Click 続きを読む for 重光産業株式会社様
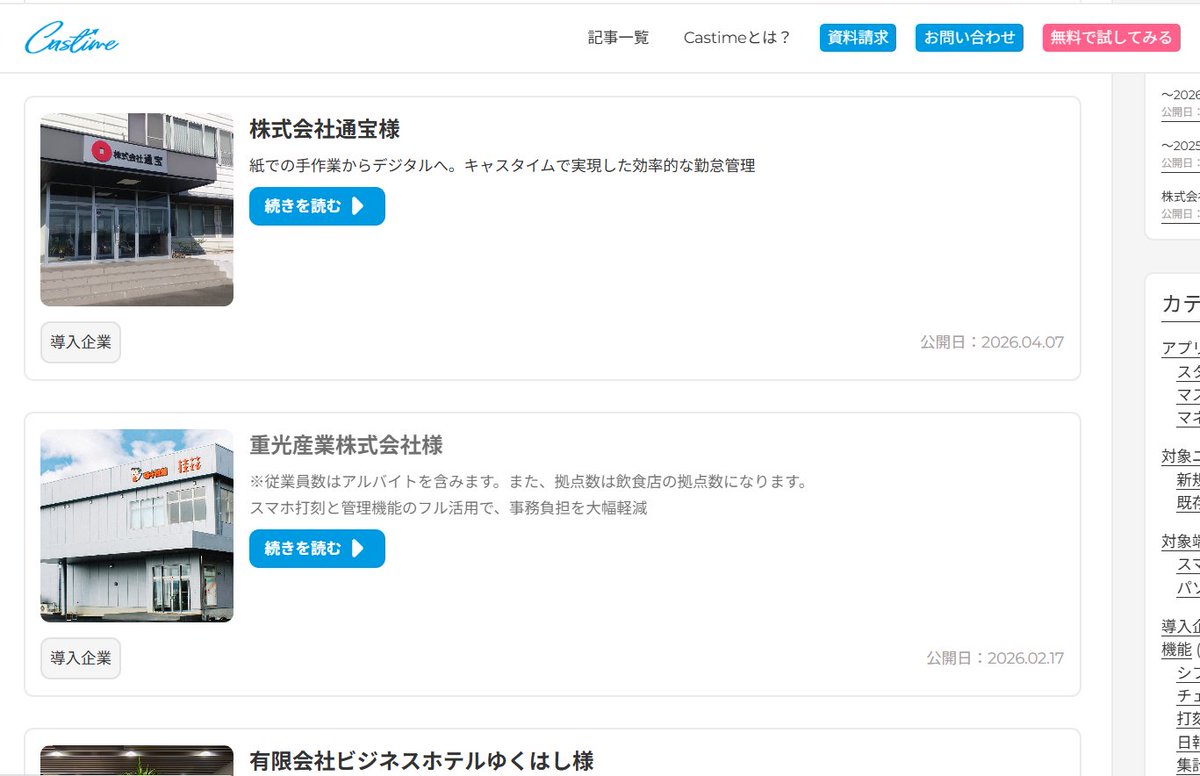The height and width of the screenshot is (776, 1200). [x=317, y=548]
